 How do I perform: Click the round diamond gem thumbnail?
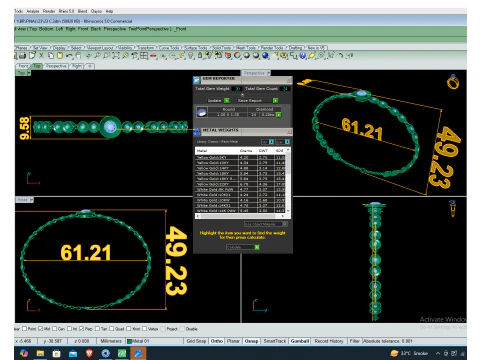pyautogui.click(x=202, y=112)
